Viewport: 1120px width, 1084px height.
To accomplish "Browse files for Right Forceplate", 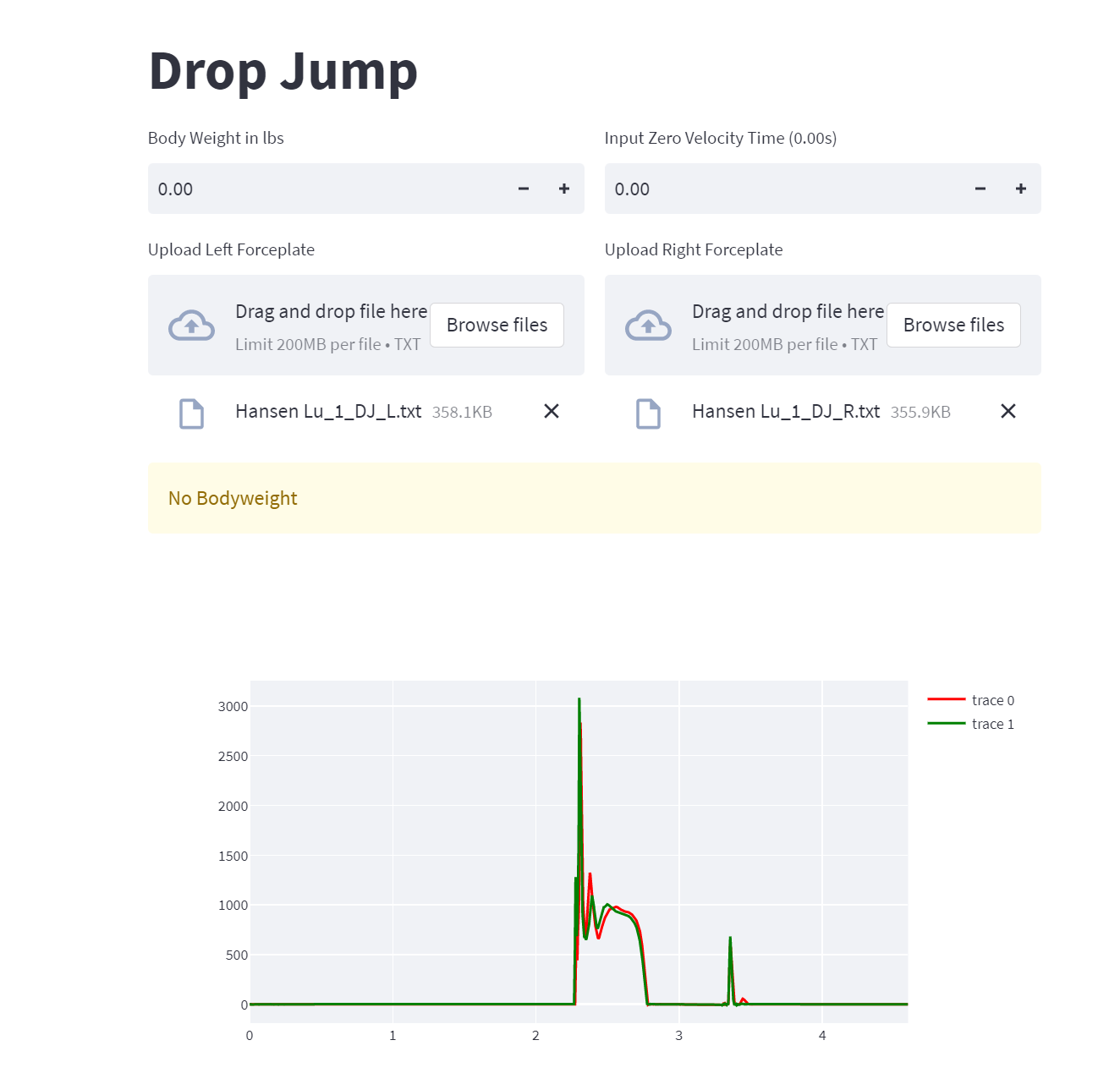I will coord(953,325).
